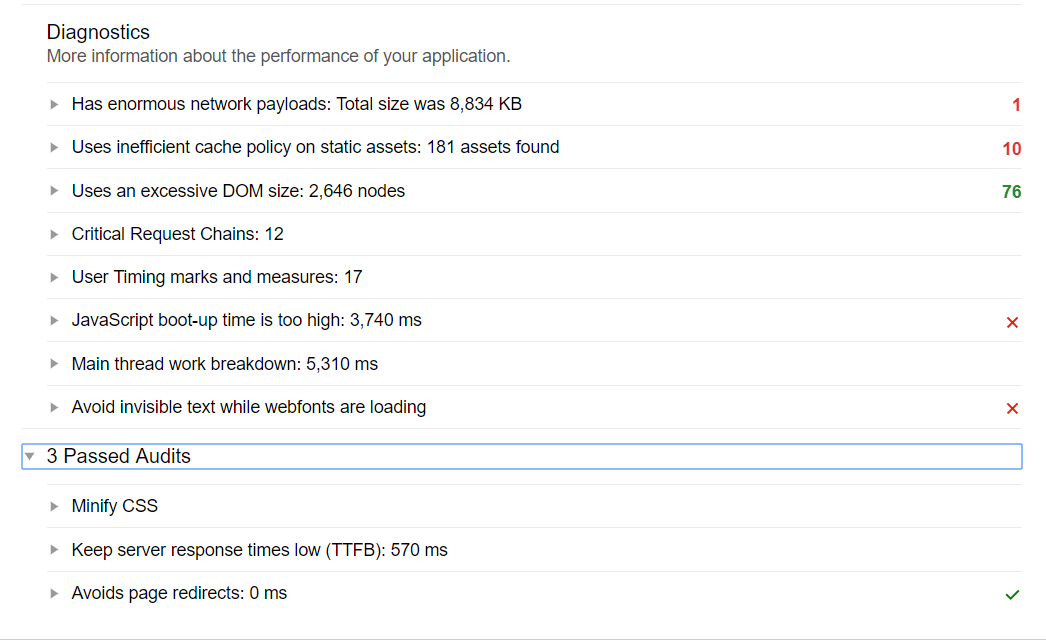
Task: Click the red X beside JavaScript boot-up time
Action: click(x=1012, y=322)
